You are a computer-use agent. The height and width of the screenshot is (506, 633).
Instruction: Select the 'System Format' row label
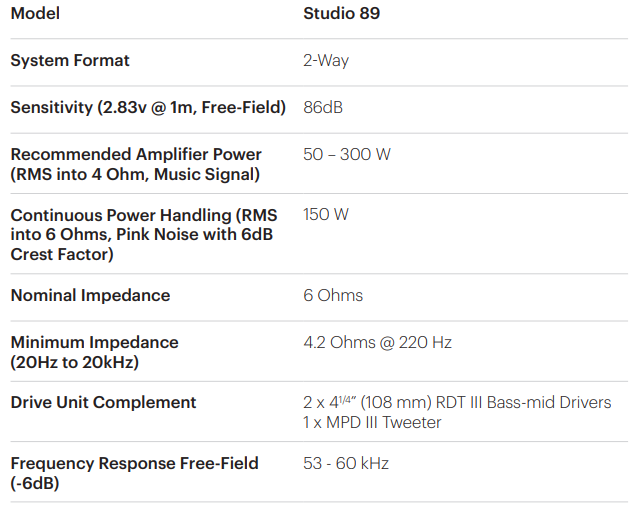[x=70, y=61]
